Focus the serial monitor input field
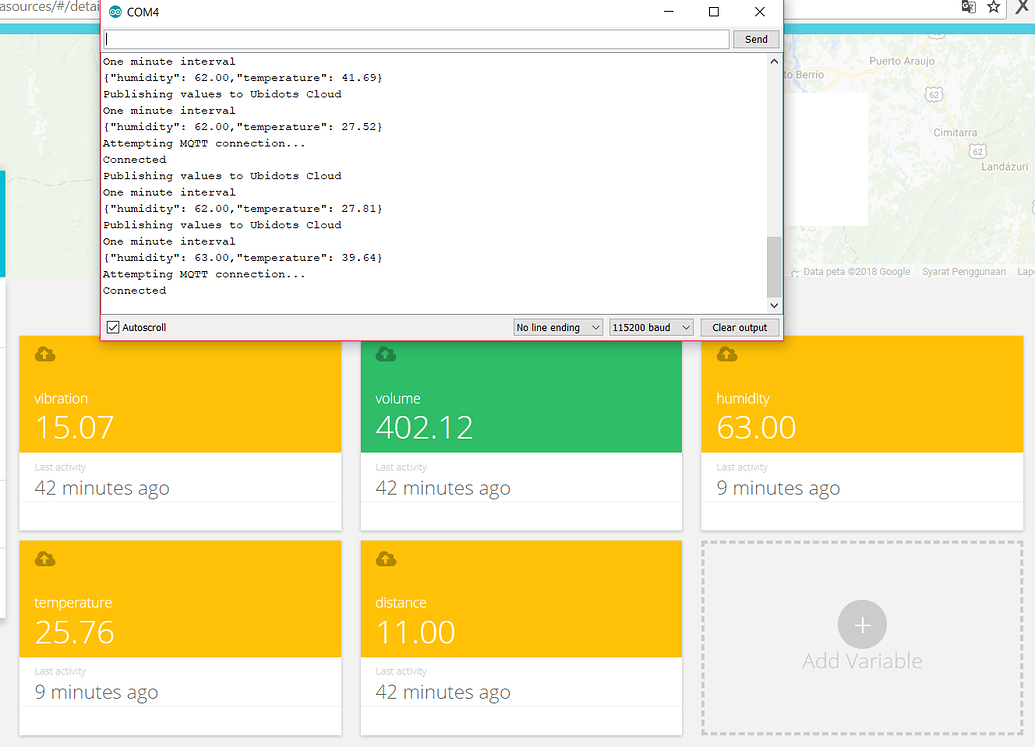1035x747 pixels. pos(417,40)
